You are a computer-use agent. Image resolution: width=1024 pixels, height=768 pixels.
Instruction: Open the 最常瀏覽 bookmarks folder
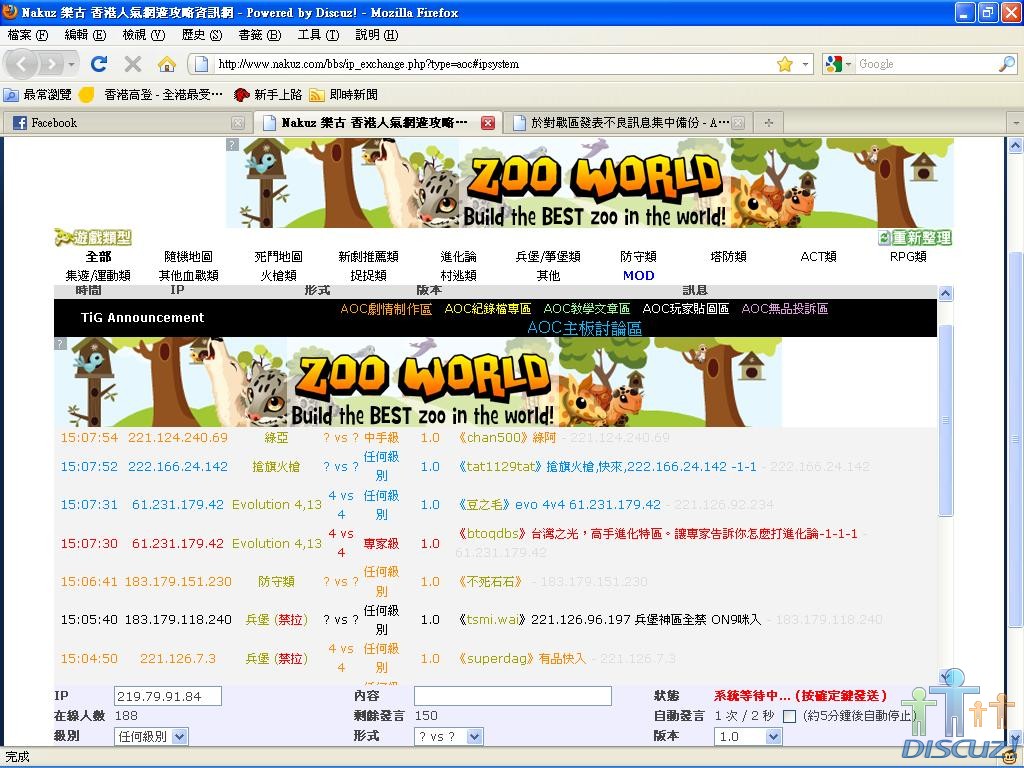(x=37, y=95)
